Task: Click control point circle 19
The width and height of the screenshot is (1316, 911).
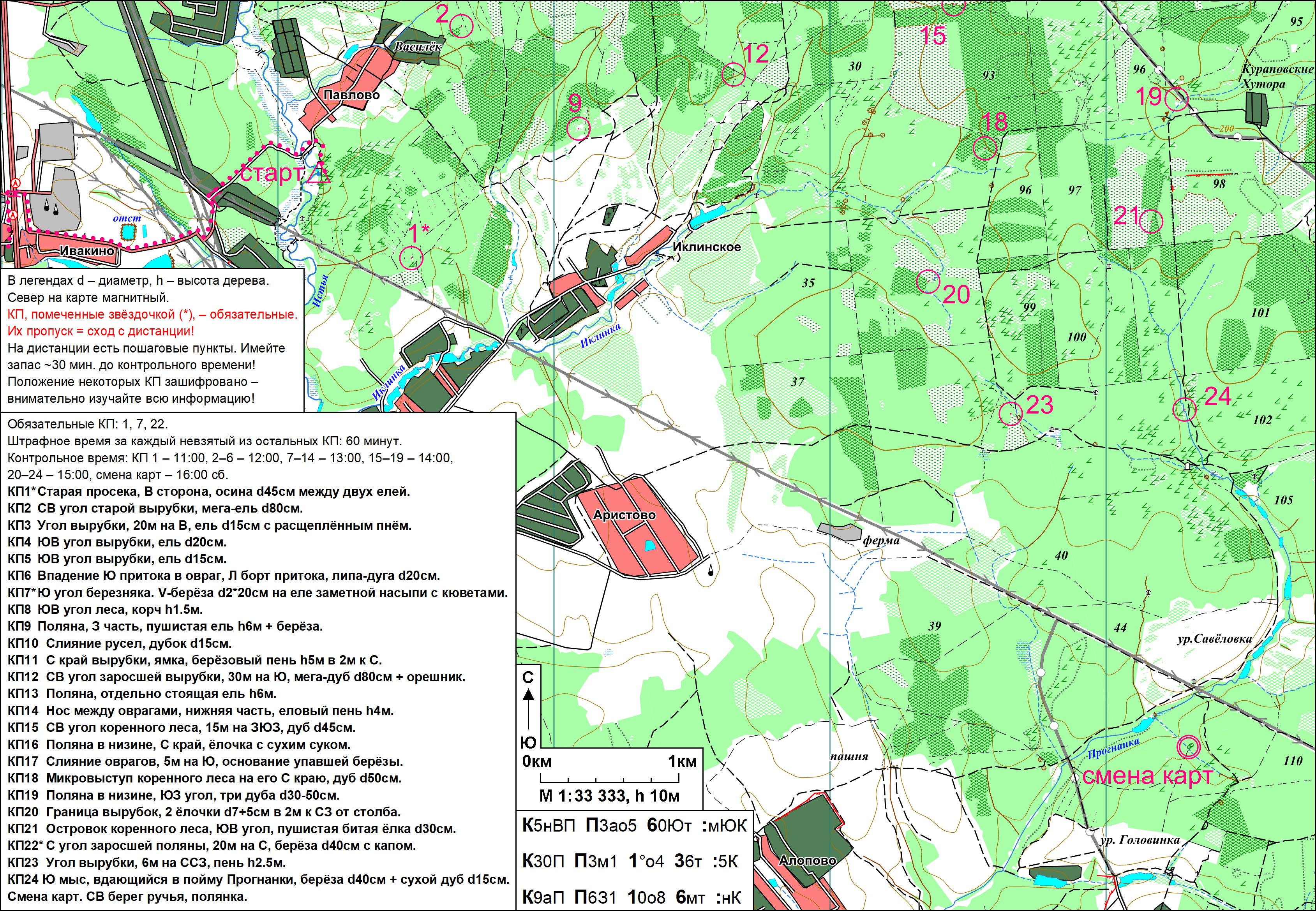Action: (x=1177, y=100)
